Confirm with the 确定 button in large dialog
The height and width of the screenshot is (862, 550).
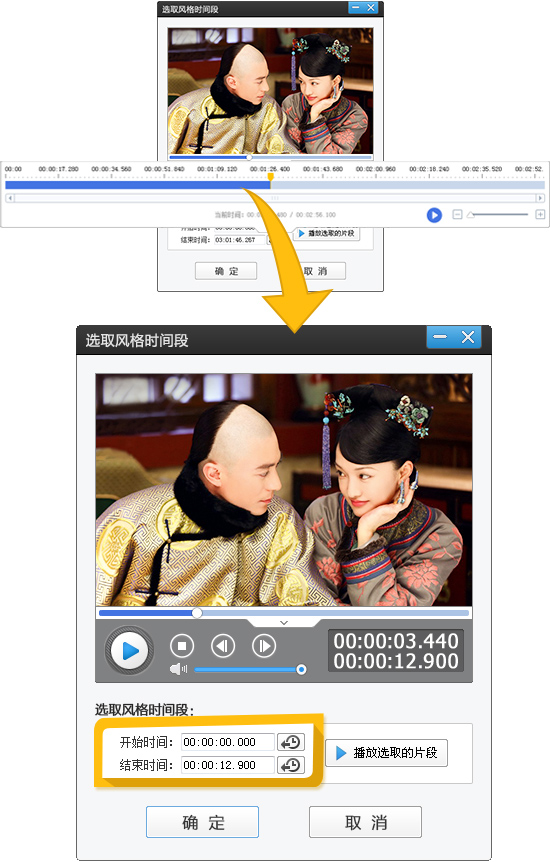202,822
